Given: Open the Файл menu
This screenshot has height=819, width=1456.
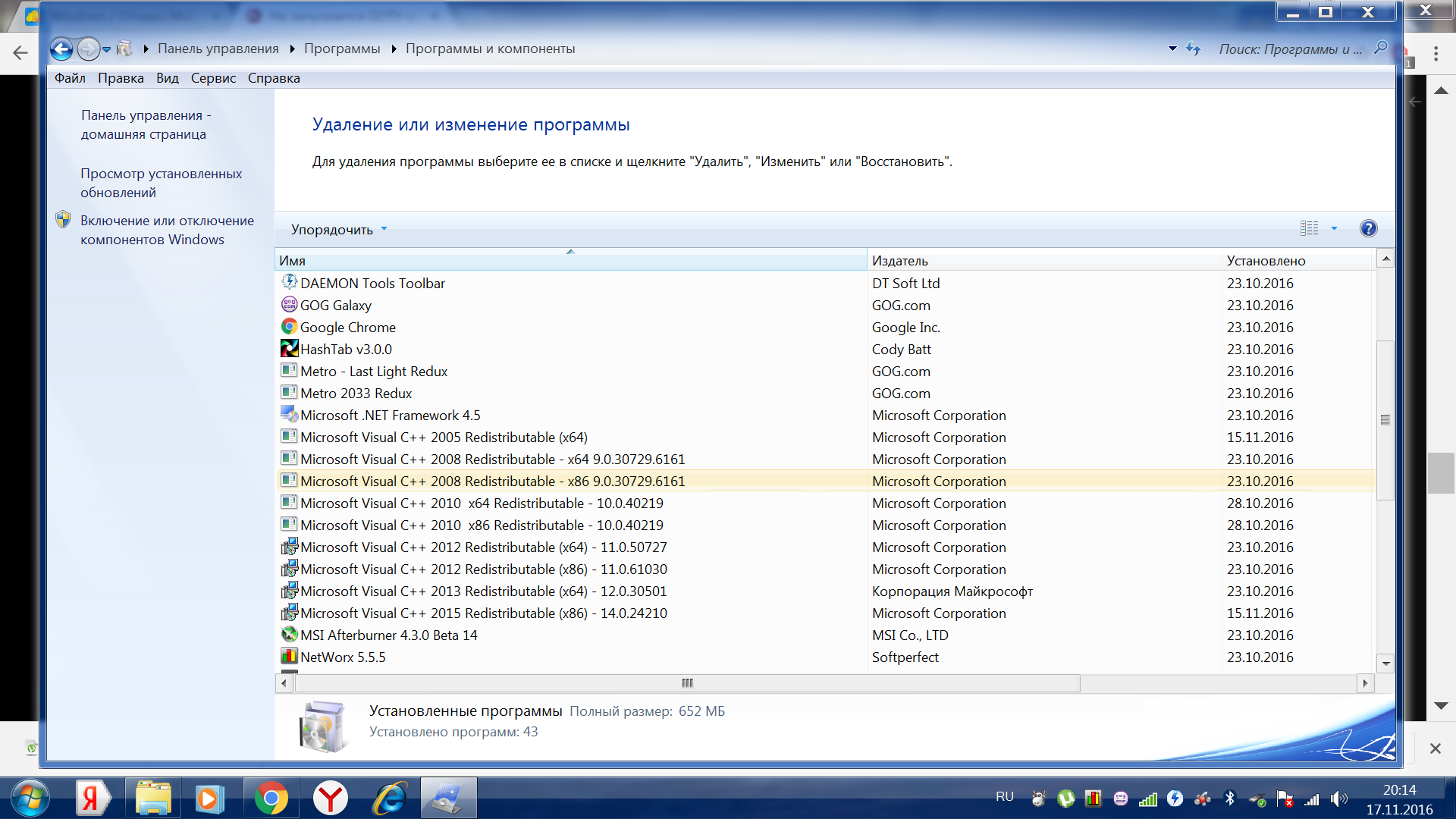Looking at the screenshot, I should tap(70, 78).
